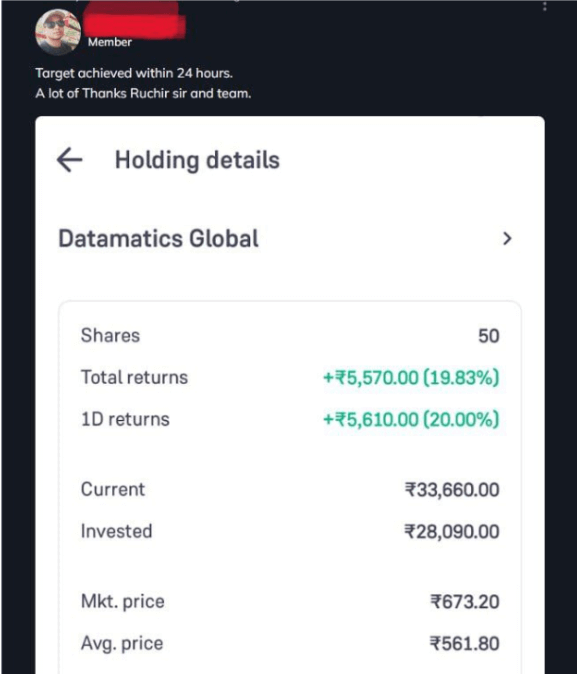
Task: Go back using the arrow beside Holding details
Action: tap(69, 160)
